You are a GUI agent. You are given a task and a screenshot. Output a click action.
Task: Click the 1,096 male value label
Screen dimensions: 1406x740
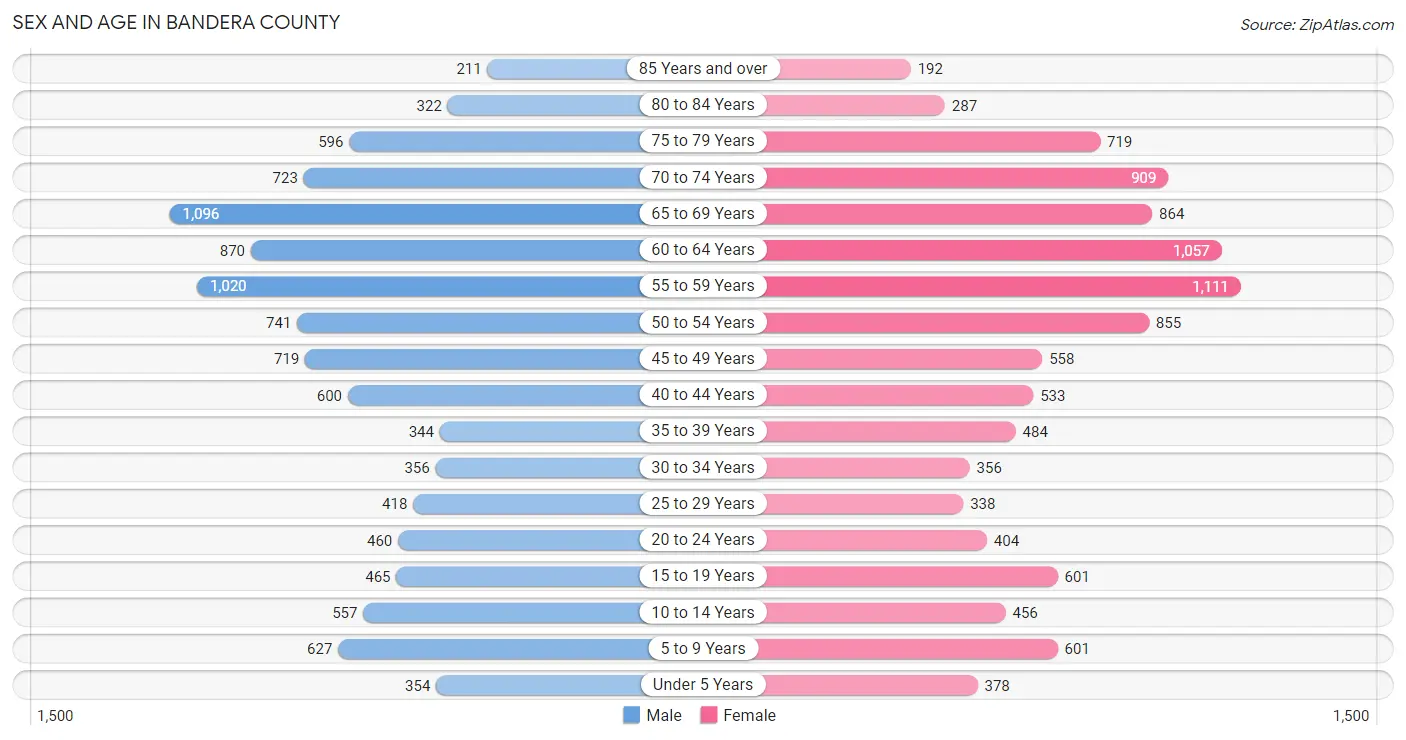201,214
